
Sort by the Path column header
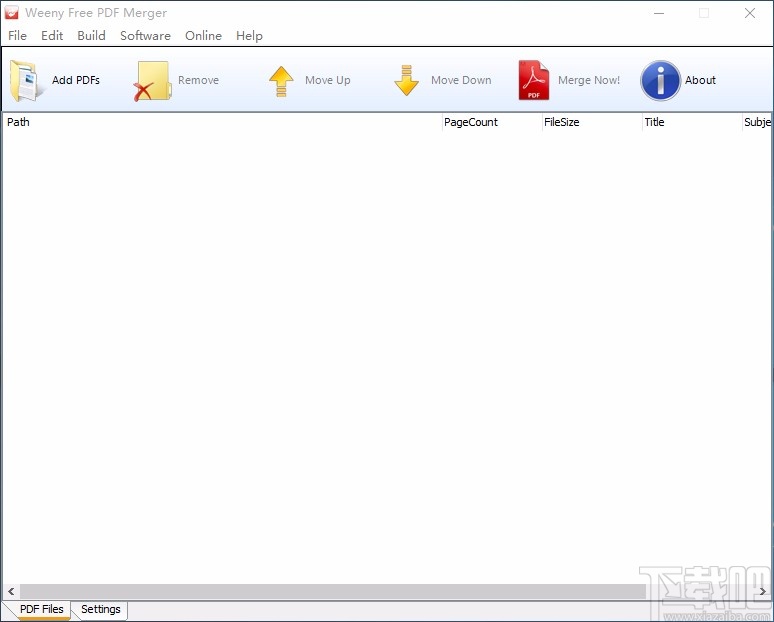pos(222,122)
